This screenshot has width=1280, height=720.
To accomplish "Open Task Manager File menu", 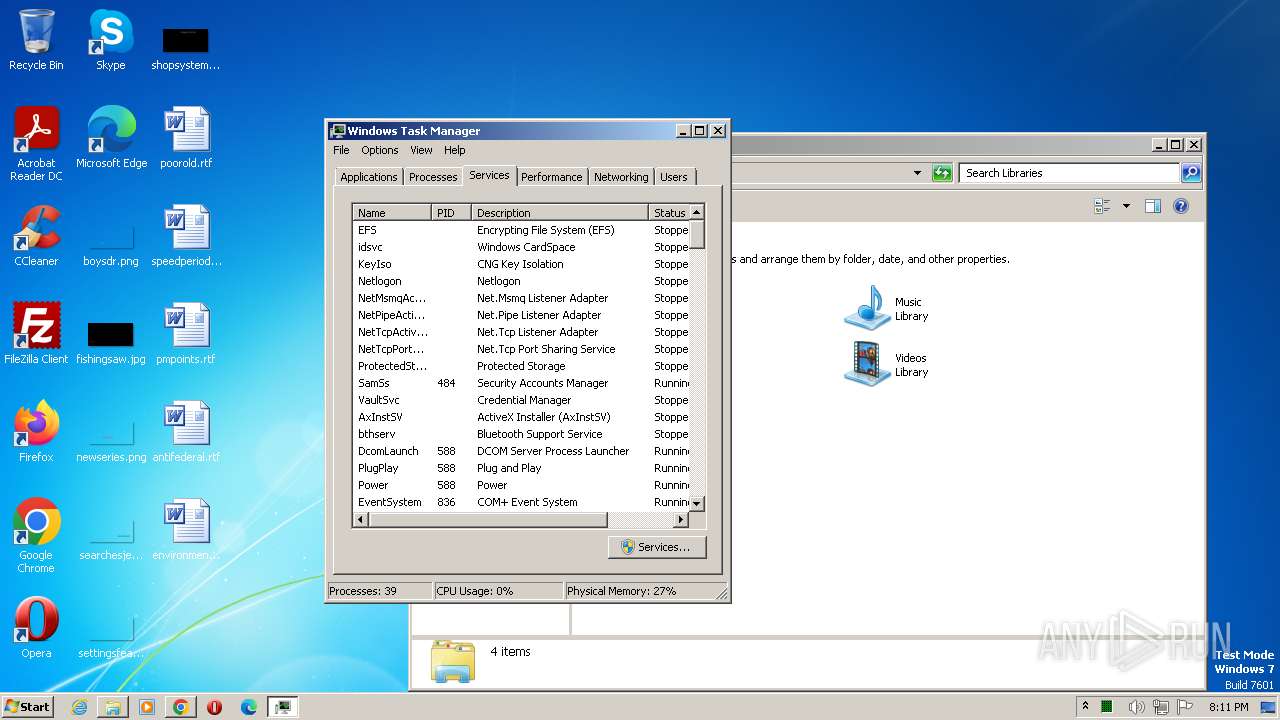I will point(341,150).
